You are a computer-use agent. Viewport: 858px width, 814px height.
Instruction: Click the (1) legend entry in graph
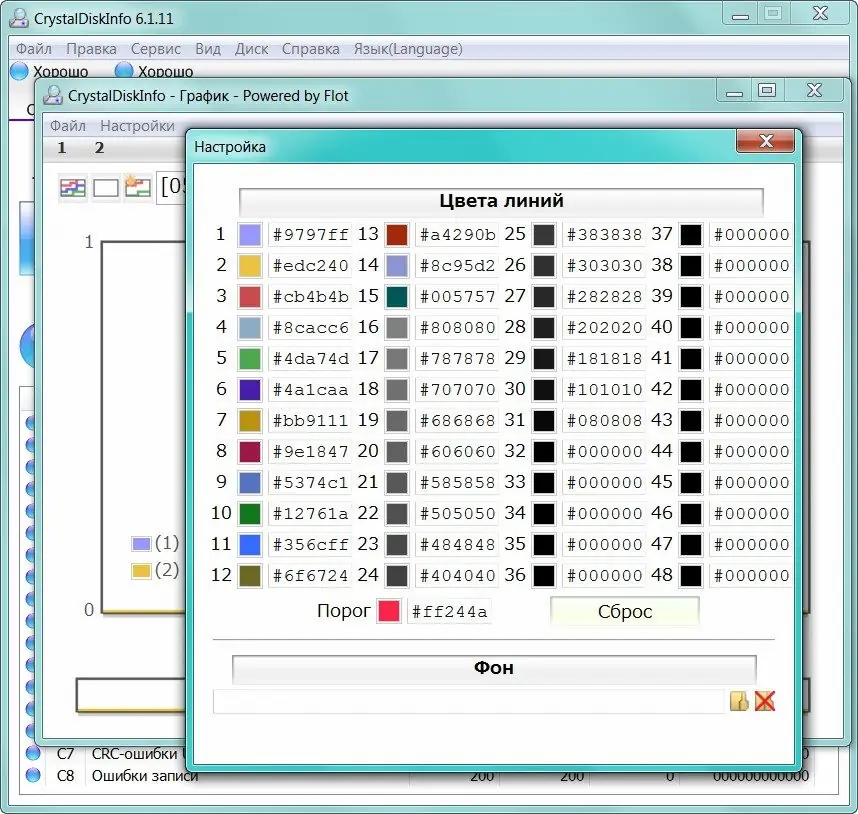156,543
